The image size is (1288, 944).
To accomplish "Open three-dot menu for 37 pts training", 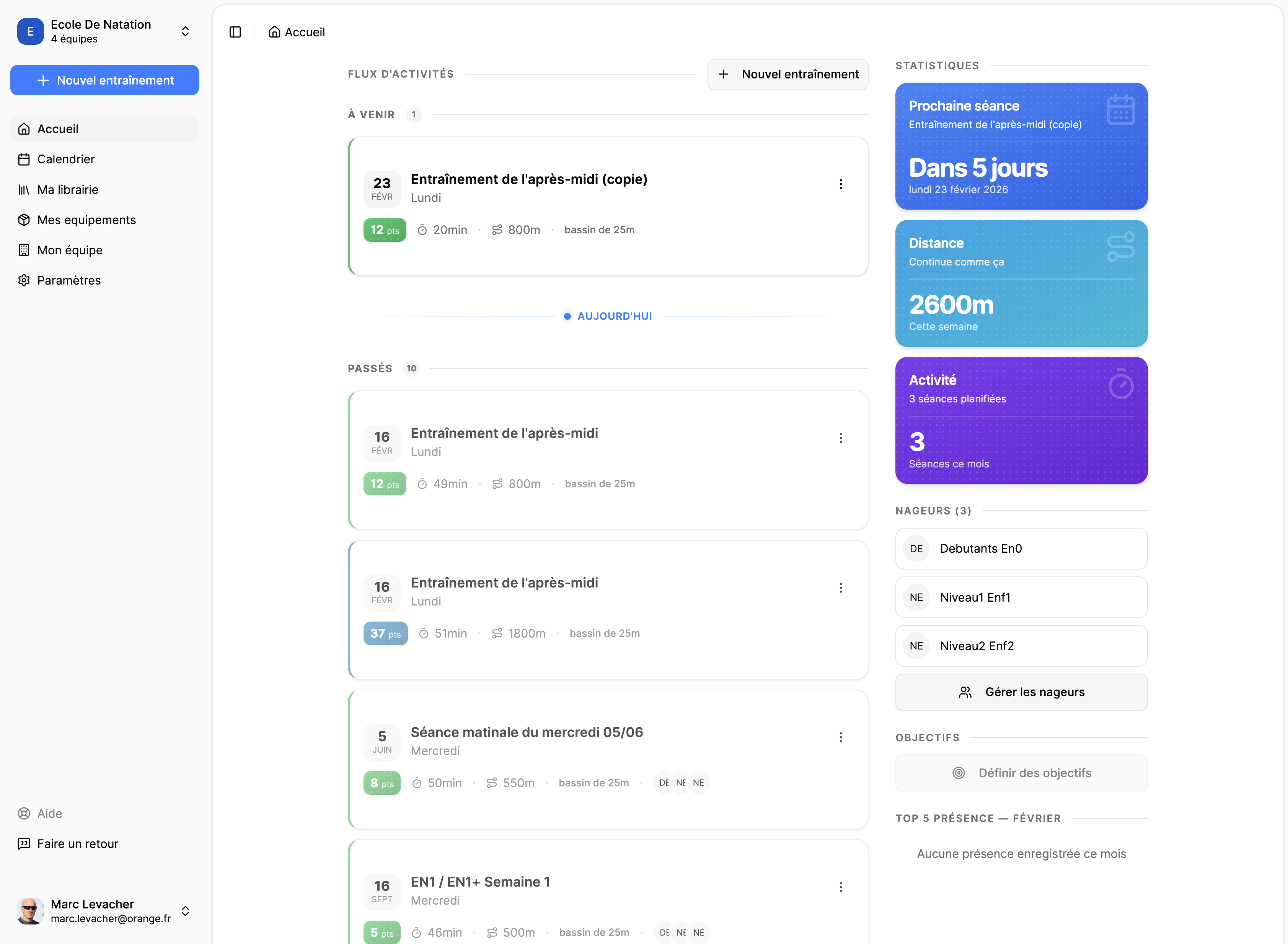I will [840, 588].
